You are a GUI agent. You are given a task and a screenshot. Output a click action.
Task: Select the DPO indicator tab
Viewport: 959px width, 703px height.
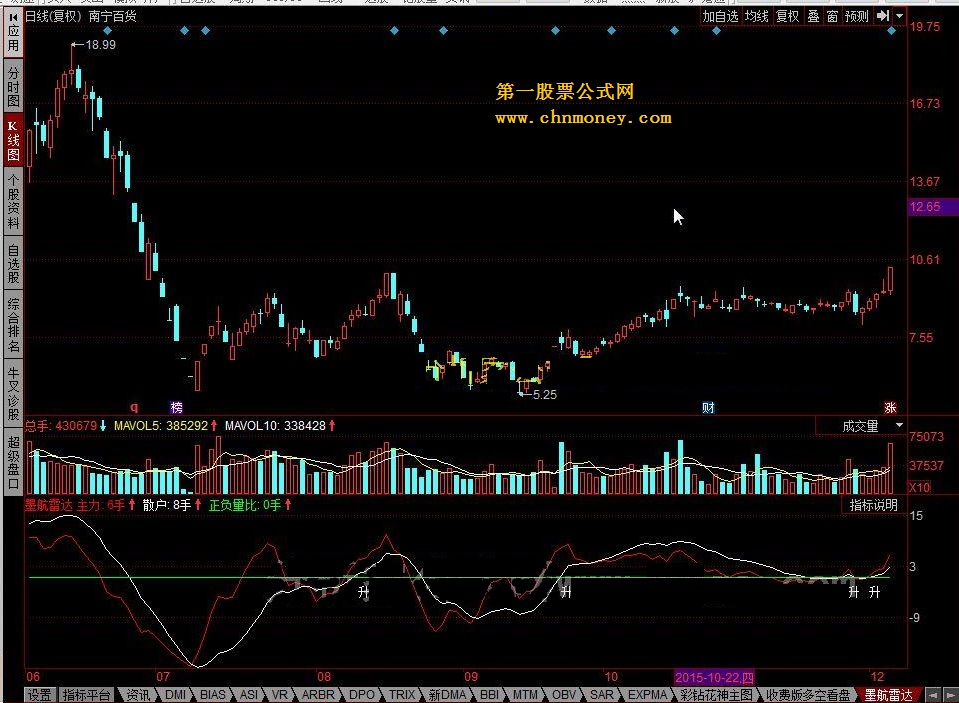361,695
